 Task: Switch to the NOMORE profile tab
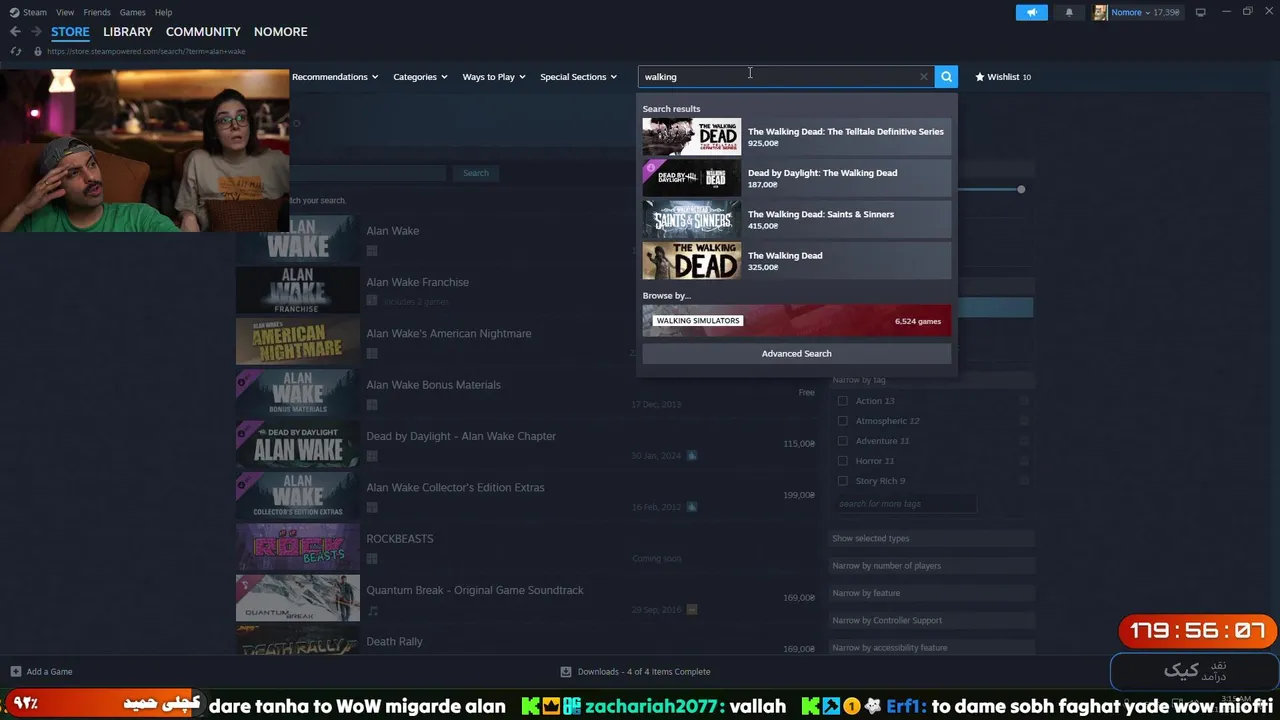coord(281,32)
